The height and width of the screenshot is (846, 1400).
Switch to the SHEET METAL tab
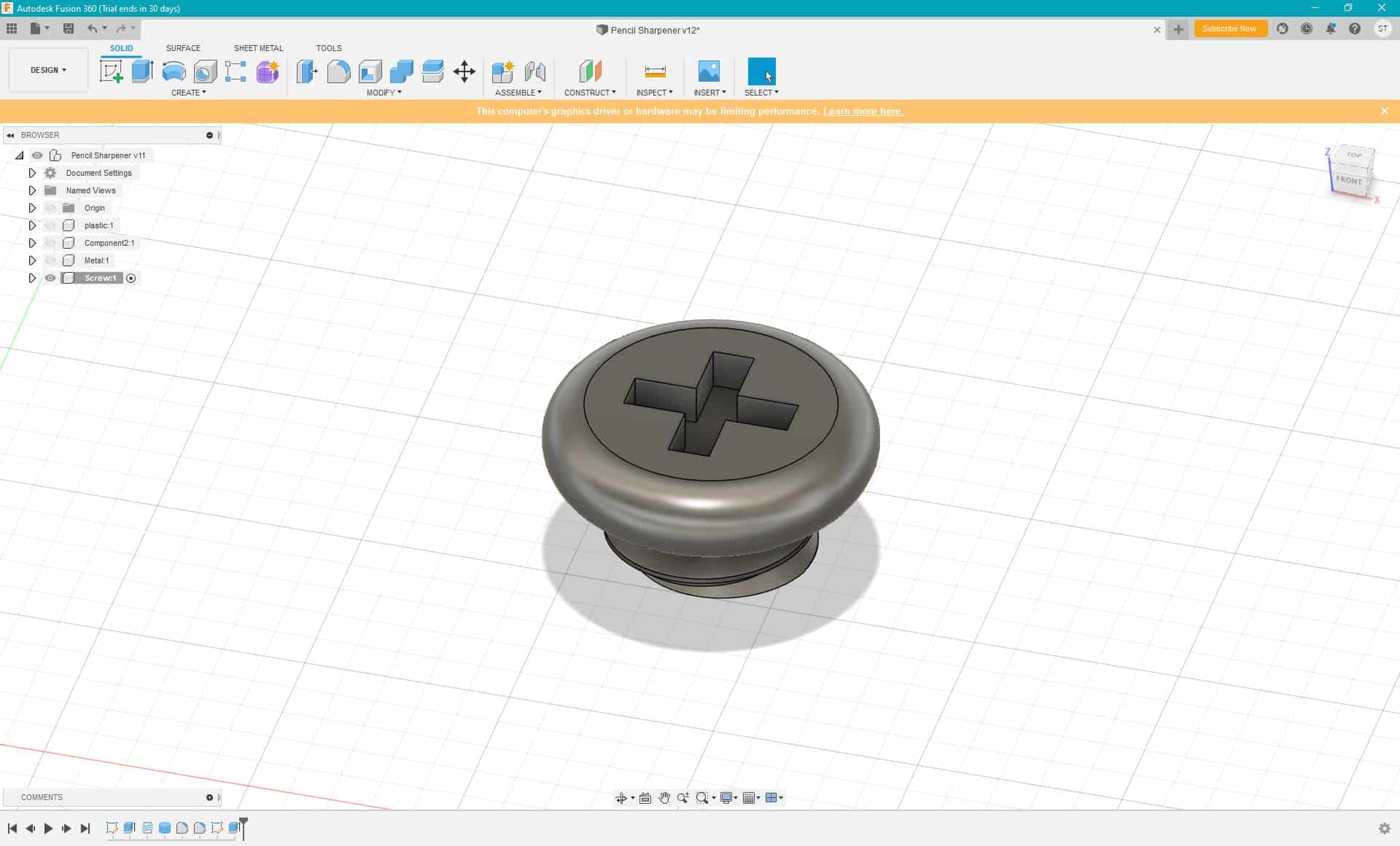[258, 48]
